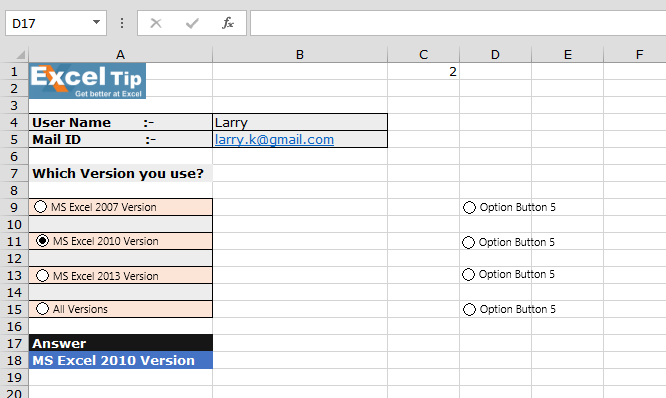The height and width of the screenshot is (398, 666).
Task: Select MS Excel 2013 Version radio button
Action: pyautogui.click(x=42, y=276)
